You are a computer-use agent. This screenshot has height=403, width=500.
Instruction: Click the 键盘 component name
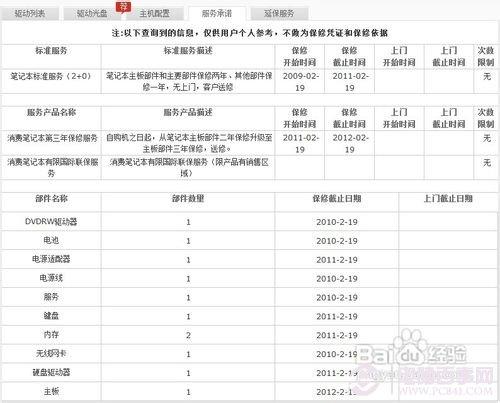coord(51,315)
